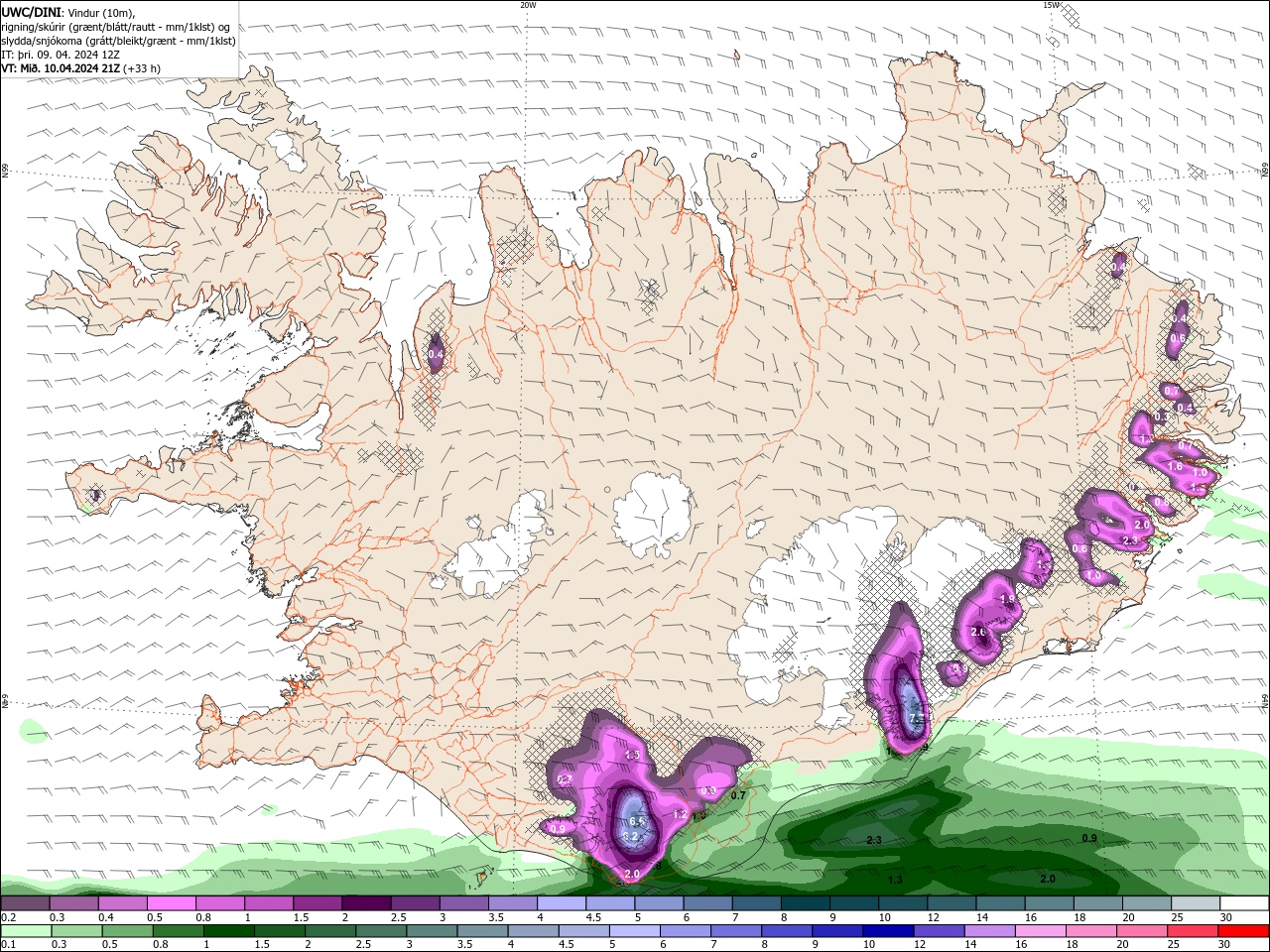Click the upper legend swatch starting at 8
The height and width of the screenshot is (952, 1270).
[x=804, y=903]
